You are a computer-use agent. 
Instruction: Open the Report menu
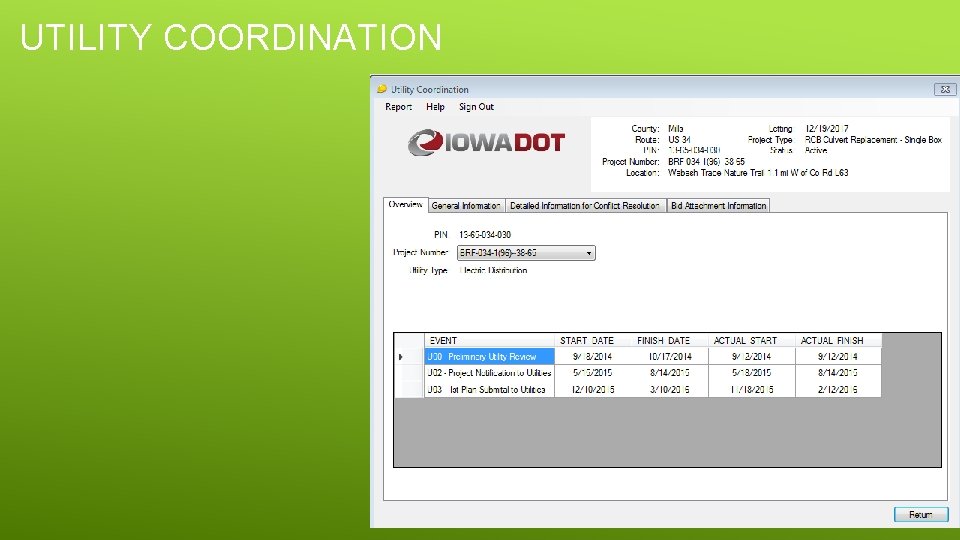coord(398,107)
